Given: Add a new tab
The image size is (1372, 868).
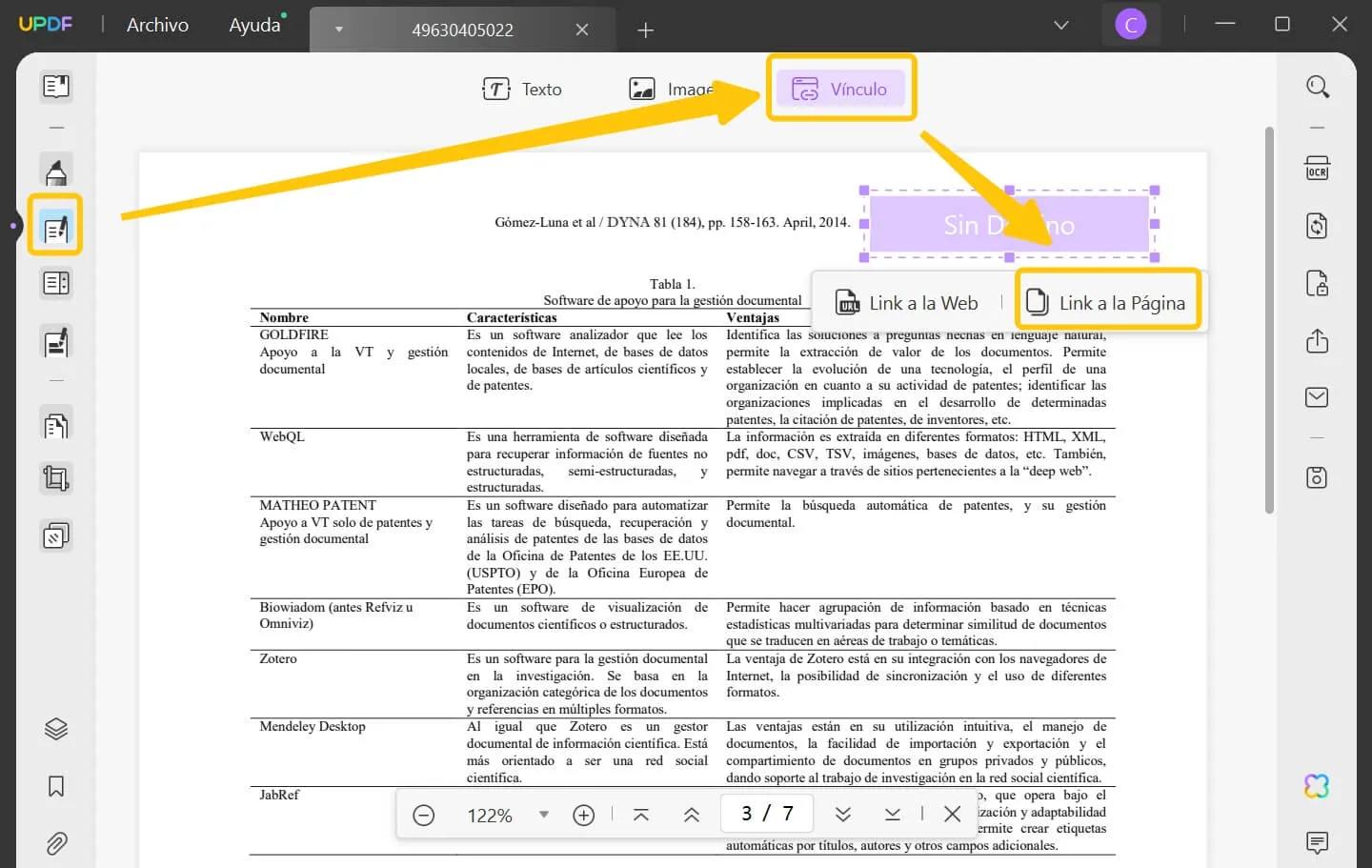Looking at the screenshot, I should click(x=646, y=30).
